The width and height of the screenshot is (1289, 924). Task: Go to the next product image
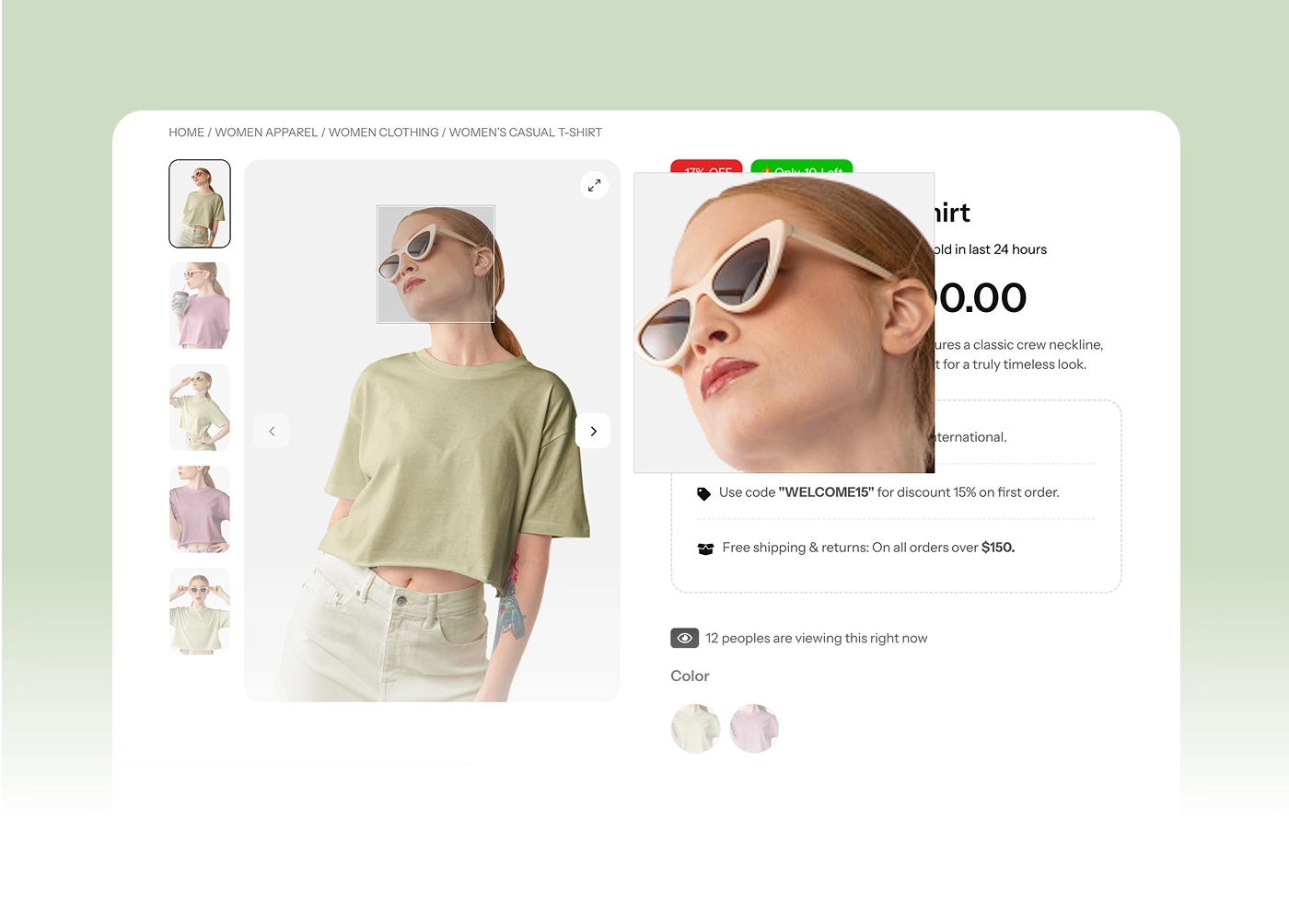coord(593,431)
